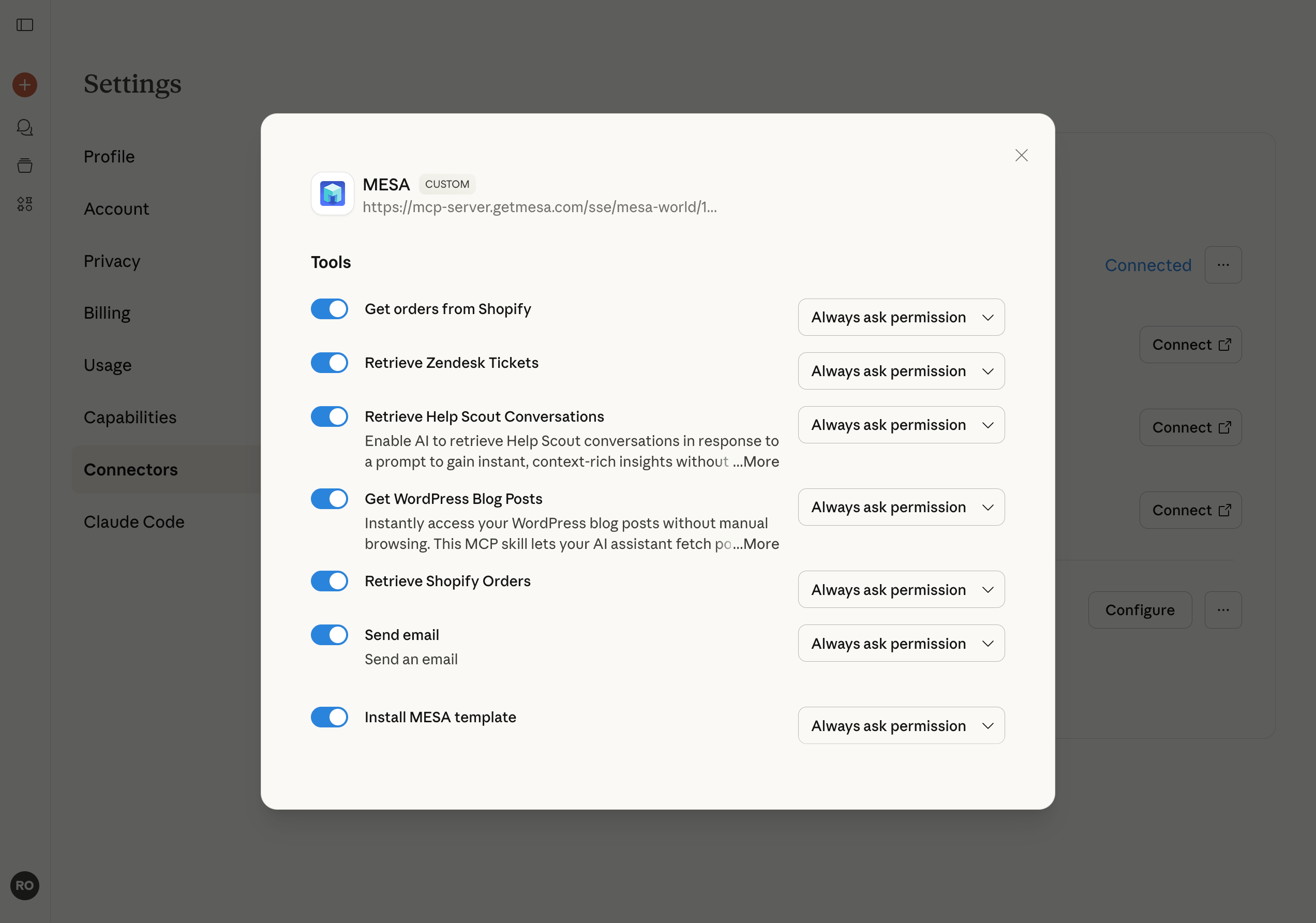Close the MESA tools dialog
Image resolution: width=1316 pixels, height=923 pixels.
tap(1021, 155)
